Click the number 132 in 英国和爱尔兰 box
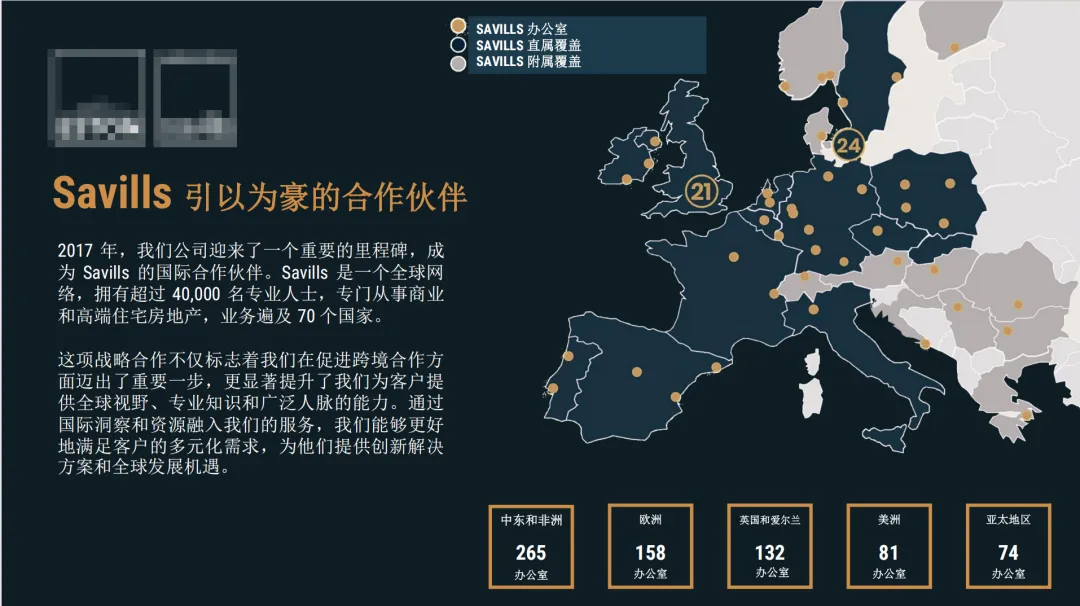Screen dimensions: 1080x606 tap(769, 553)
